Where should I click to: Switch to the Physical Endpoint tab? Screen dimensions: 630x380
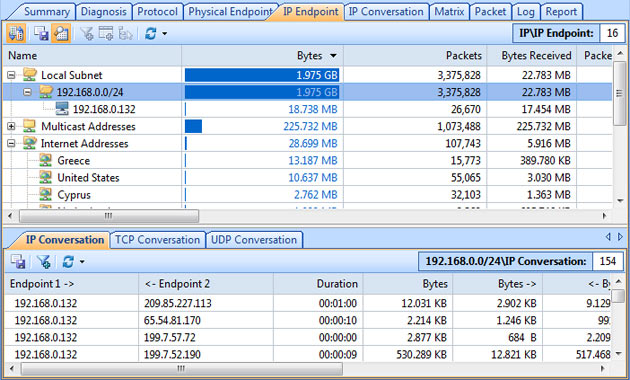coord(230,12)
